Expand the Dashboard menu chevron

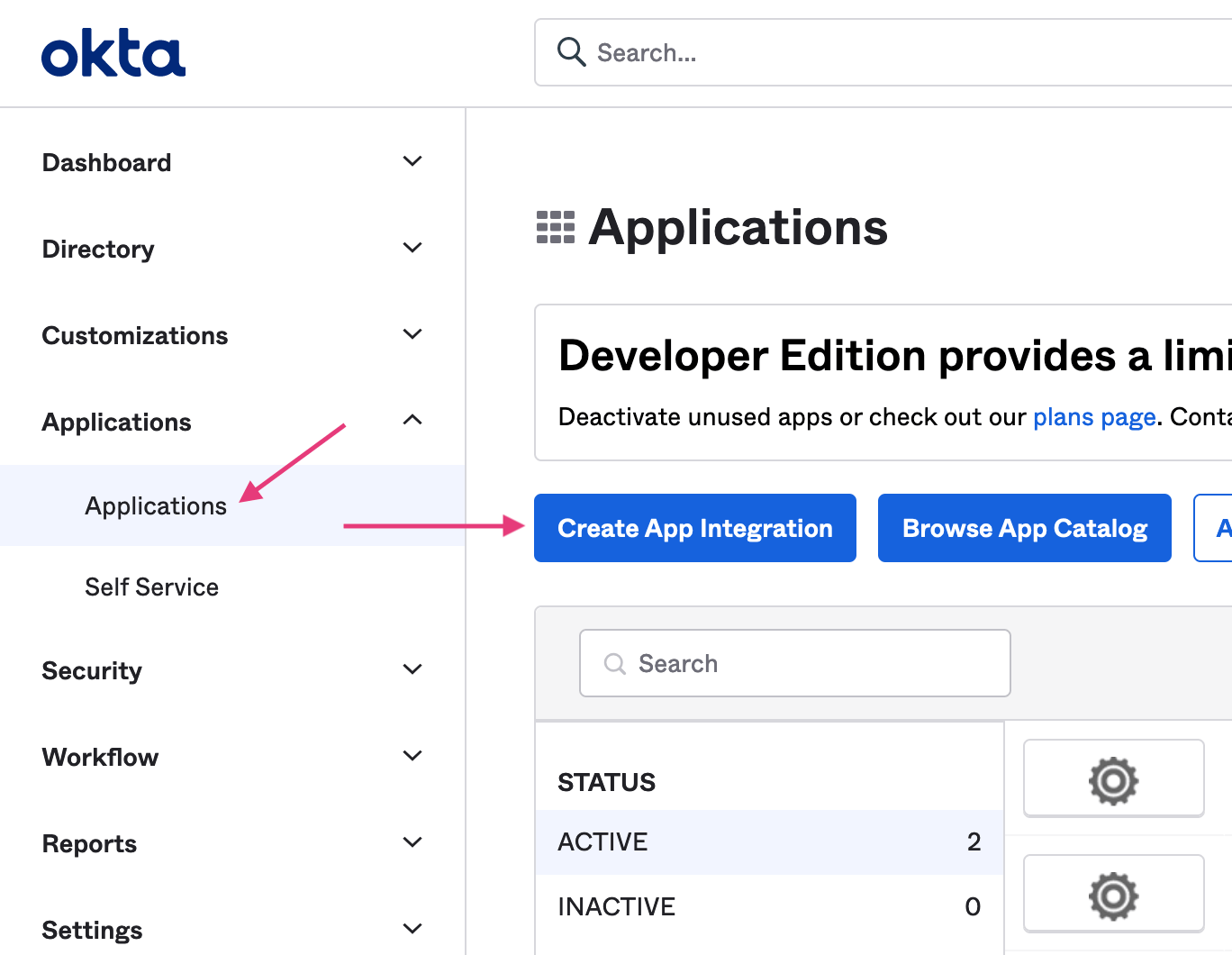point(412,161)
